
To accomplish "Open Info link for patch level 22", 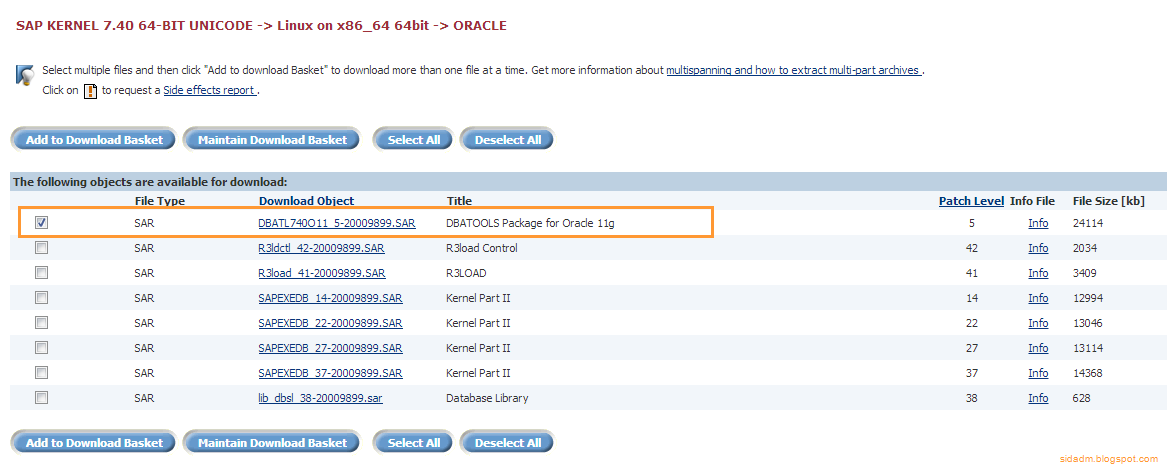I will (1038, 323).
